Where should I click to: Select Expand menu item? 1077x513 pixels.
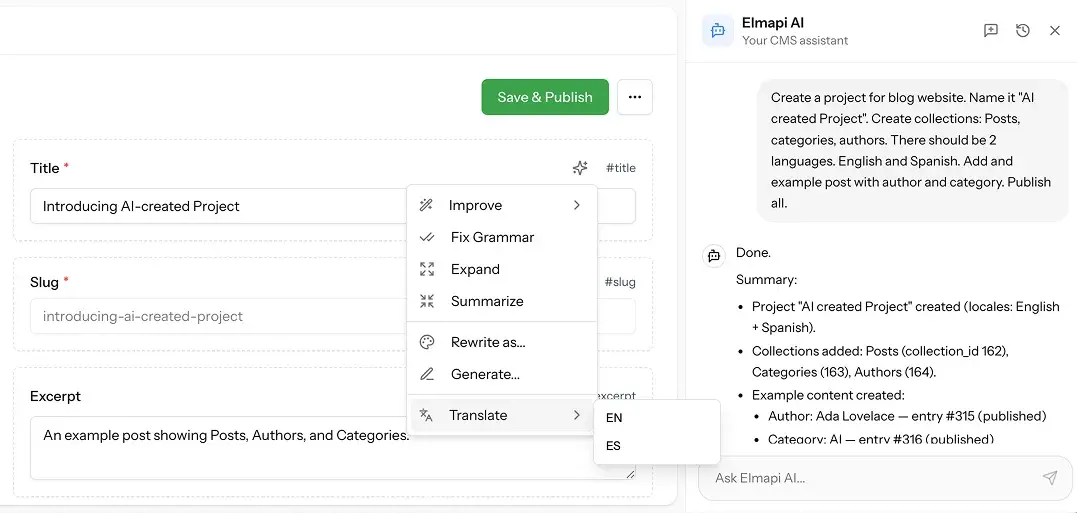[502, 269]
